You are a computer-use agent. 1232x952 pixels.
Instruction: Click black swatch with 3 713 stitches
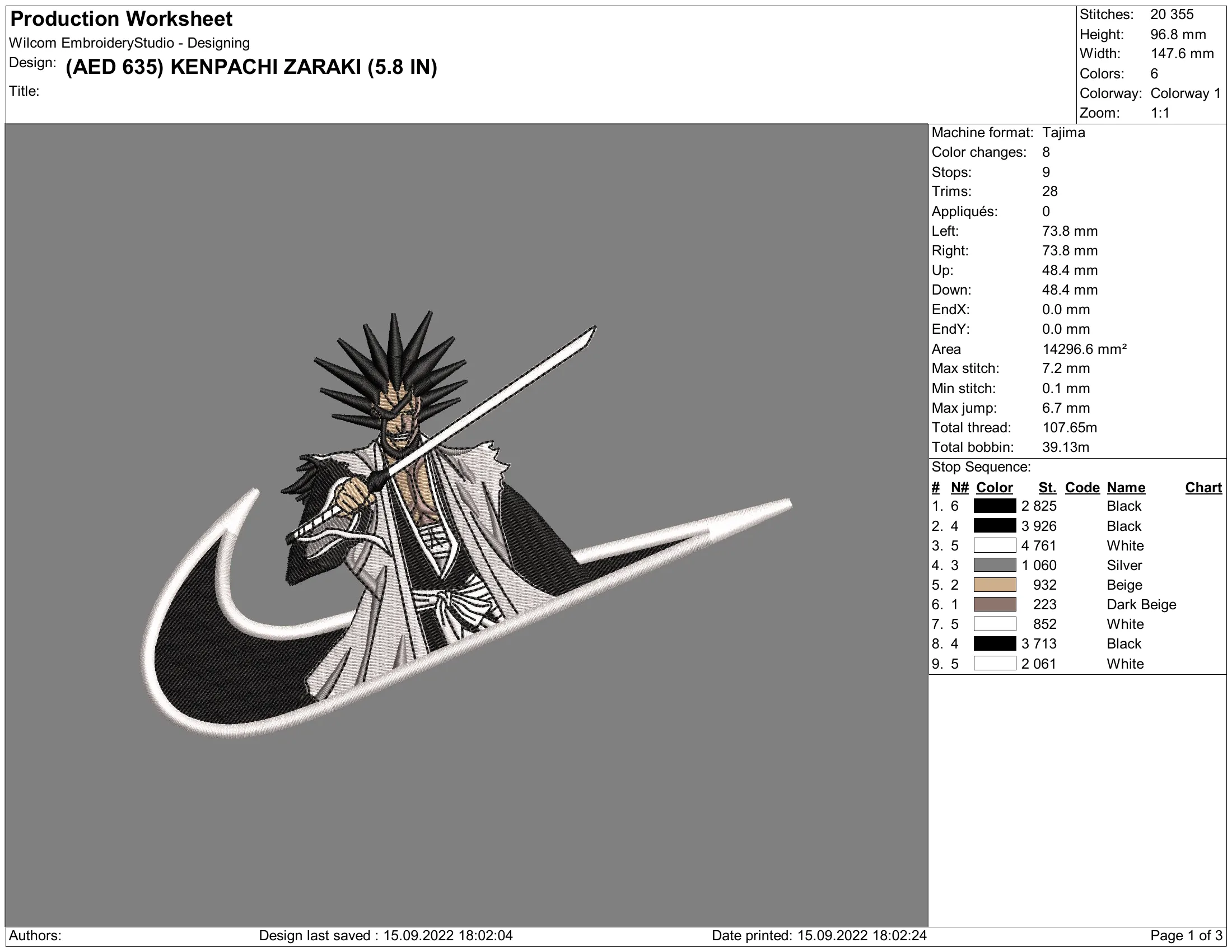(x=995, y=644)
